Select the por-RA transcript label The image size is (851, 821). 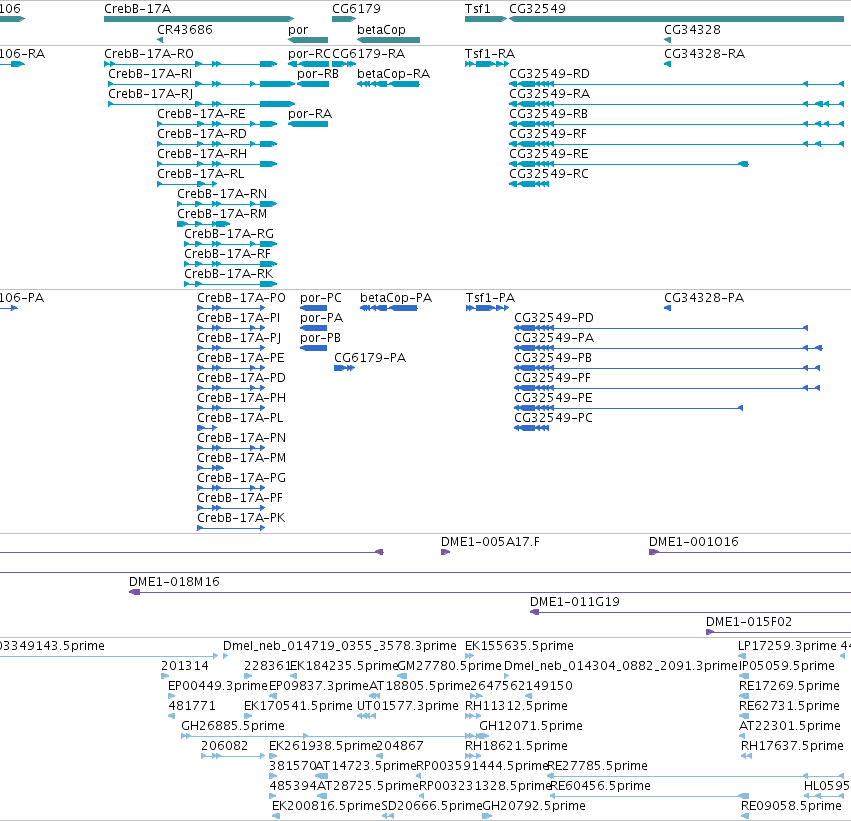tap(310, 114)
